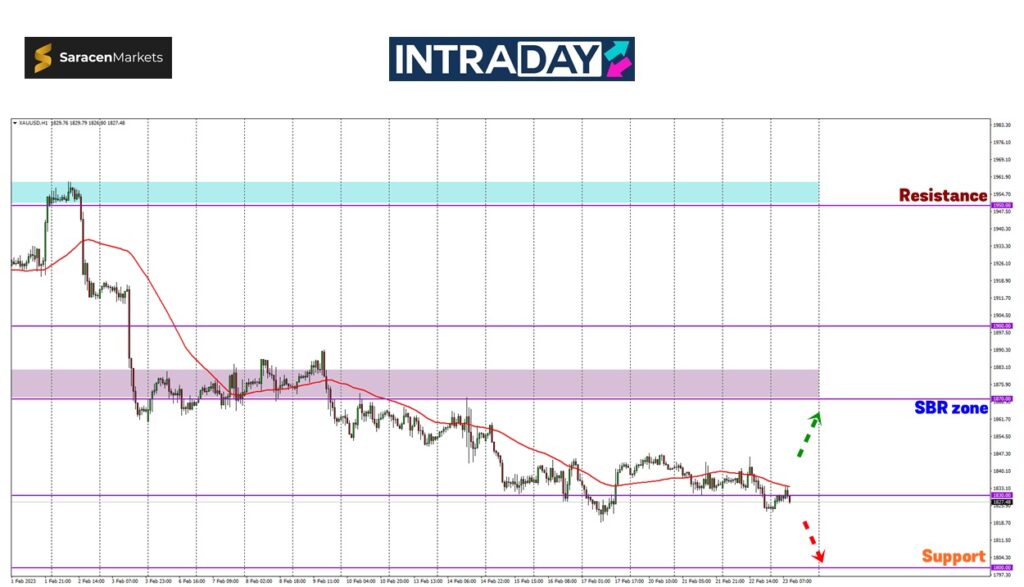Screen dimensions: 1024x587
Task: Select the SBR zone text label
Action: point(950,408)
